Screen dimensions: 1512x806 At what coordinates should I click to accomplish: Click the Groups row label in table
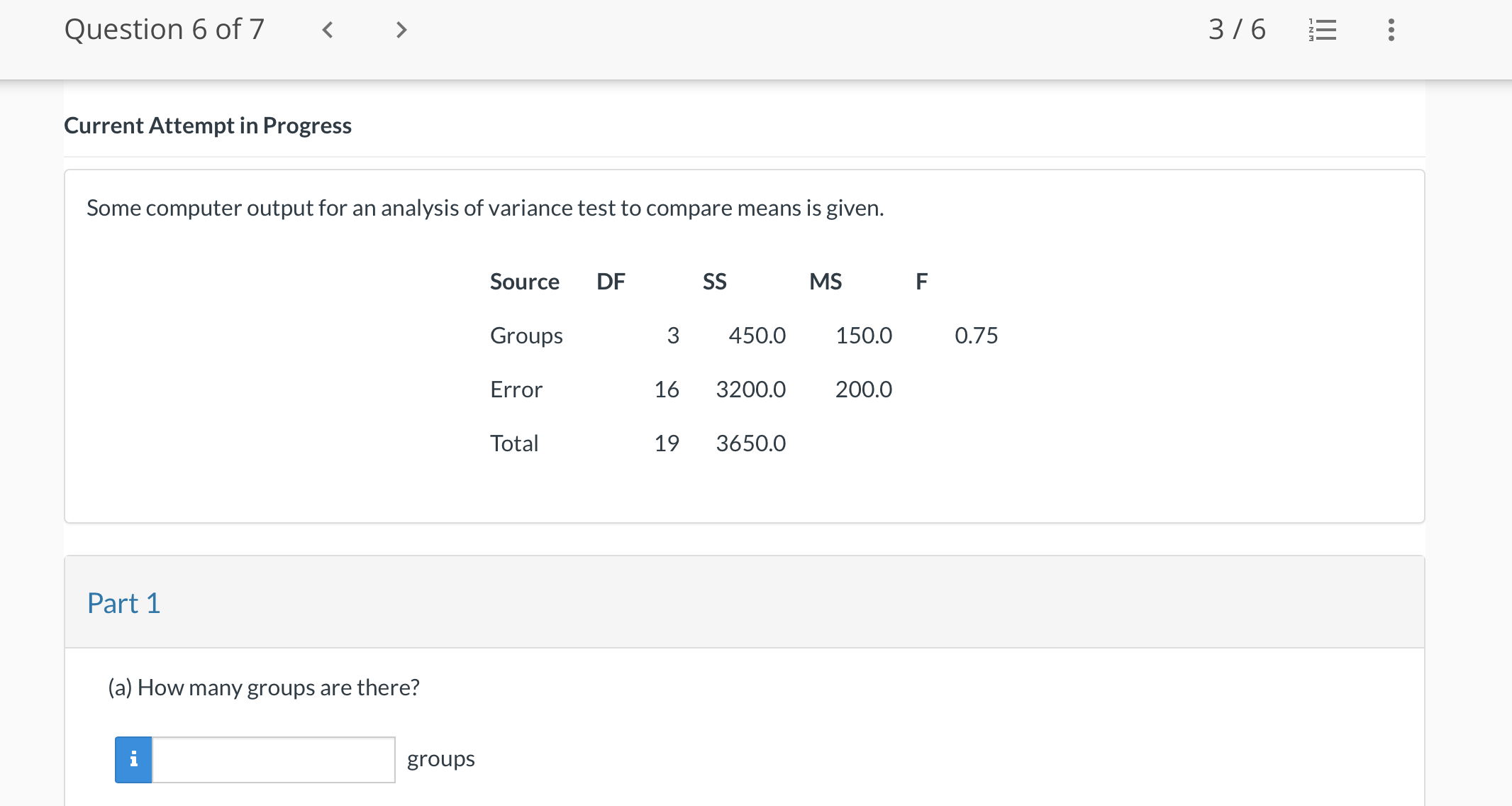coord(526,336)
